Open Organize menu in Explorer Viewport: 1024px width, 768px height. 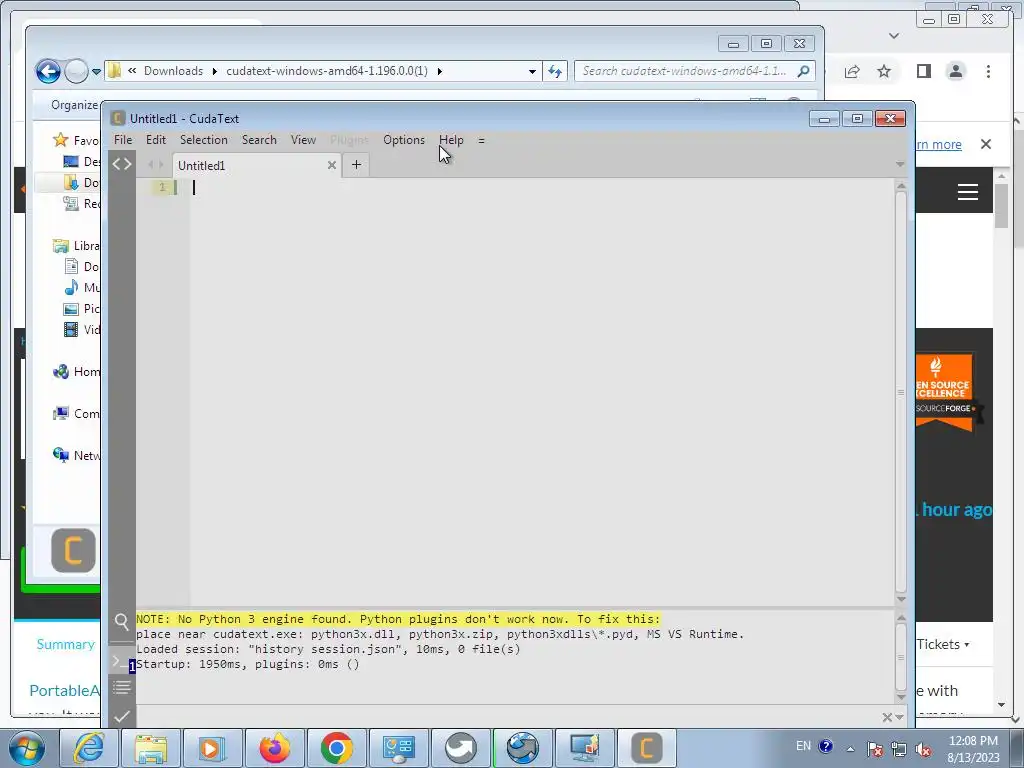click(x=74, y=104)
